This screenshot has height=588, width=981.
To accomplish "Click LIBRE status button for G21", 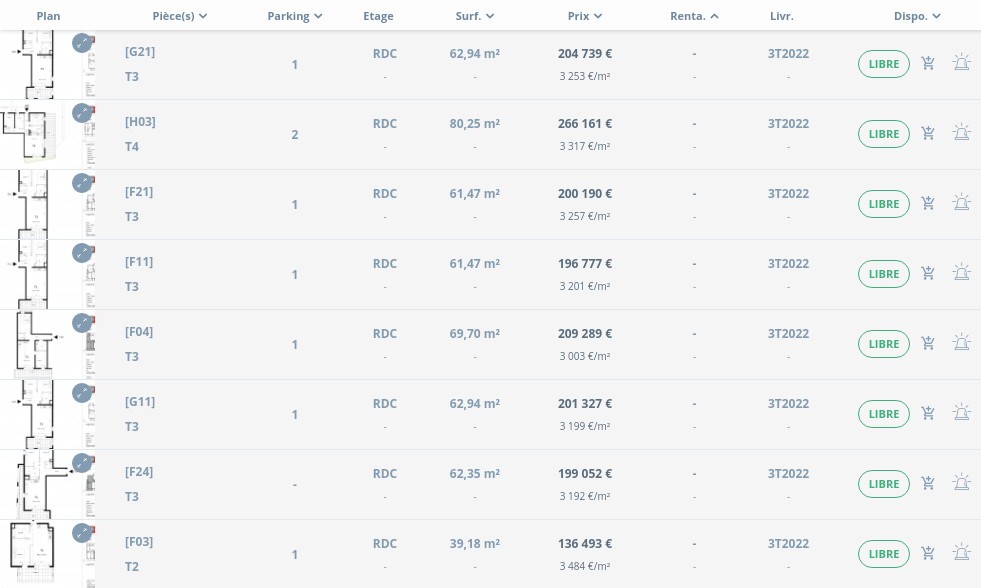I will click(x=883, y=64).
